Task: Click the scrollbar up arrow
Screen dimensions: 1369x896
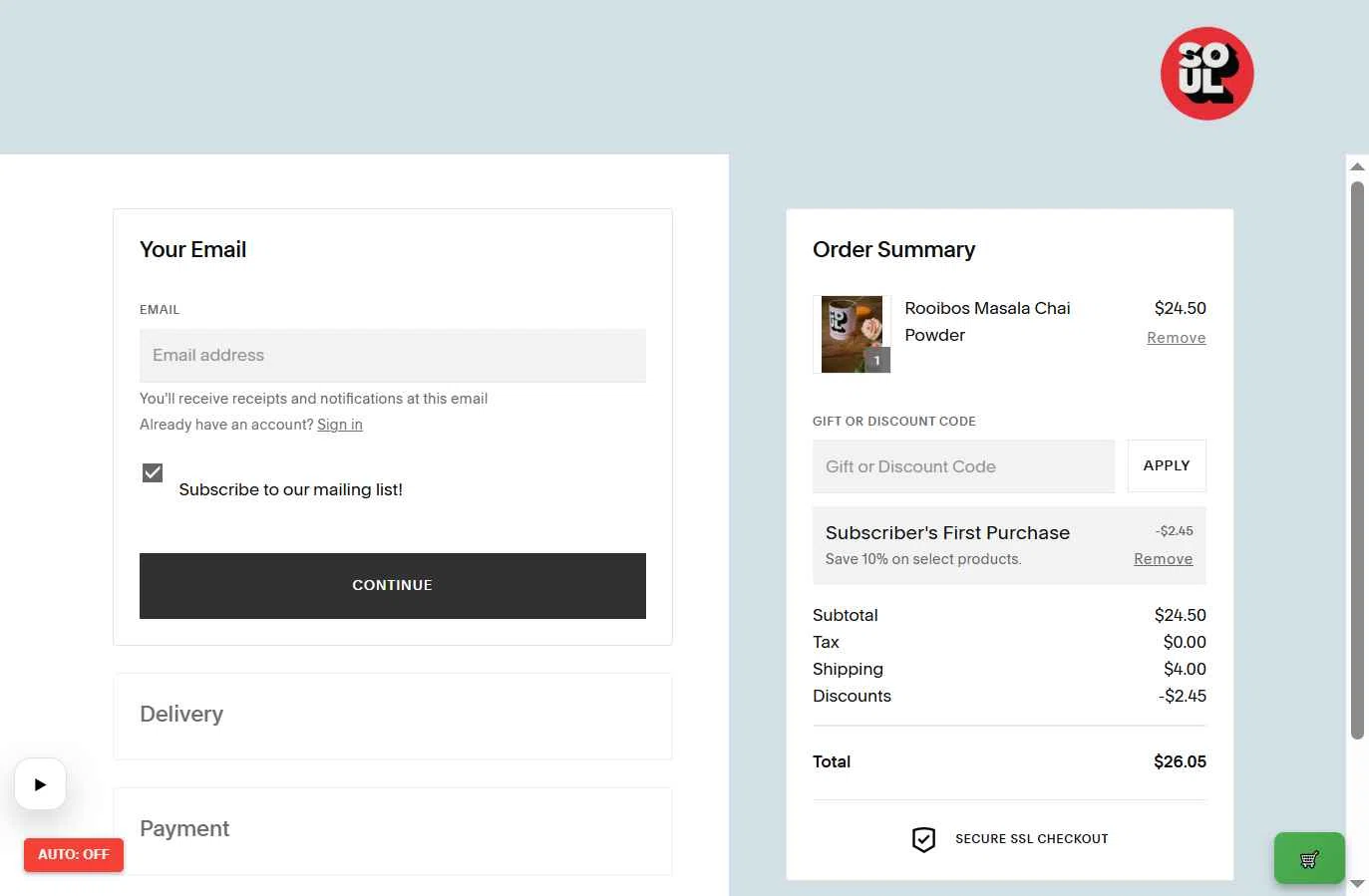Action: pyautogui.click(x=1357, y=166)
